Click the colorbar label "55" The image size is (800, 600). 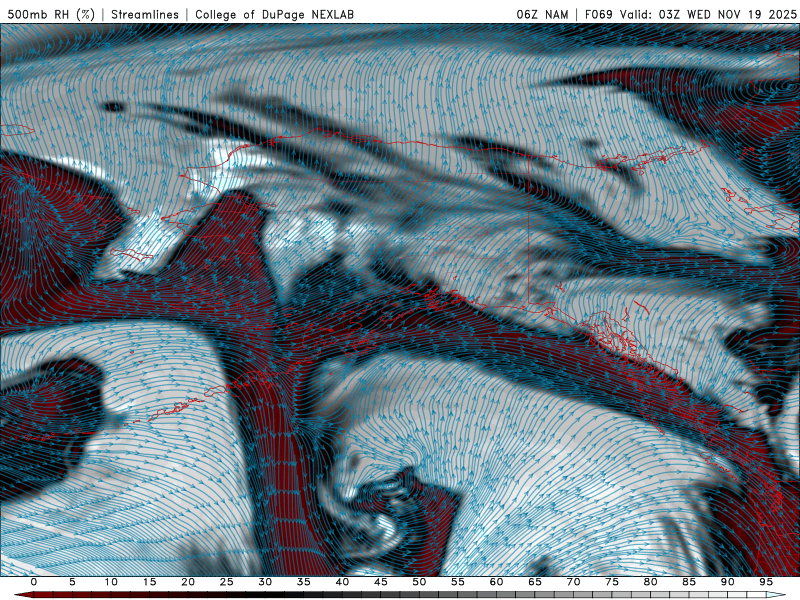click(x=458, y=582)
